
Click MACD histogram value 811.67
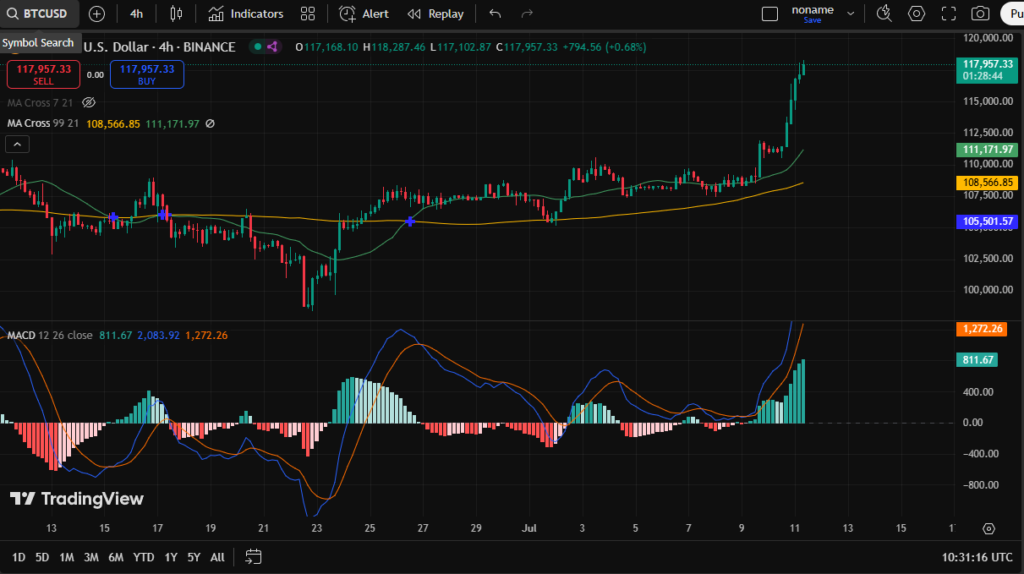click(x=116, y=335)
